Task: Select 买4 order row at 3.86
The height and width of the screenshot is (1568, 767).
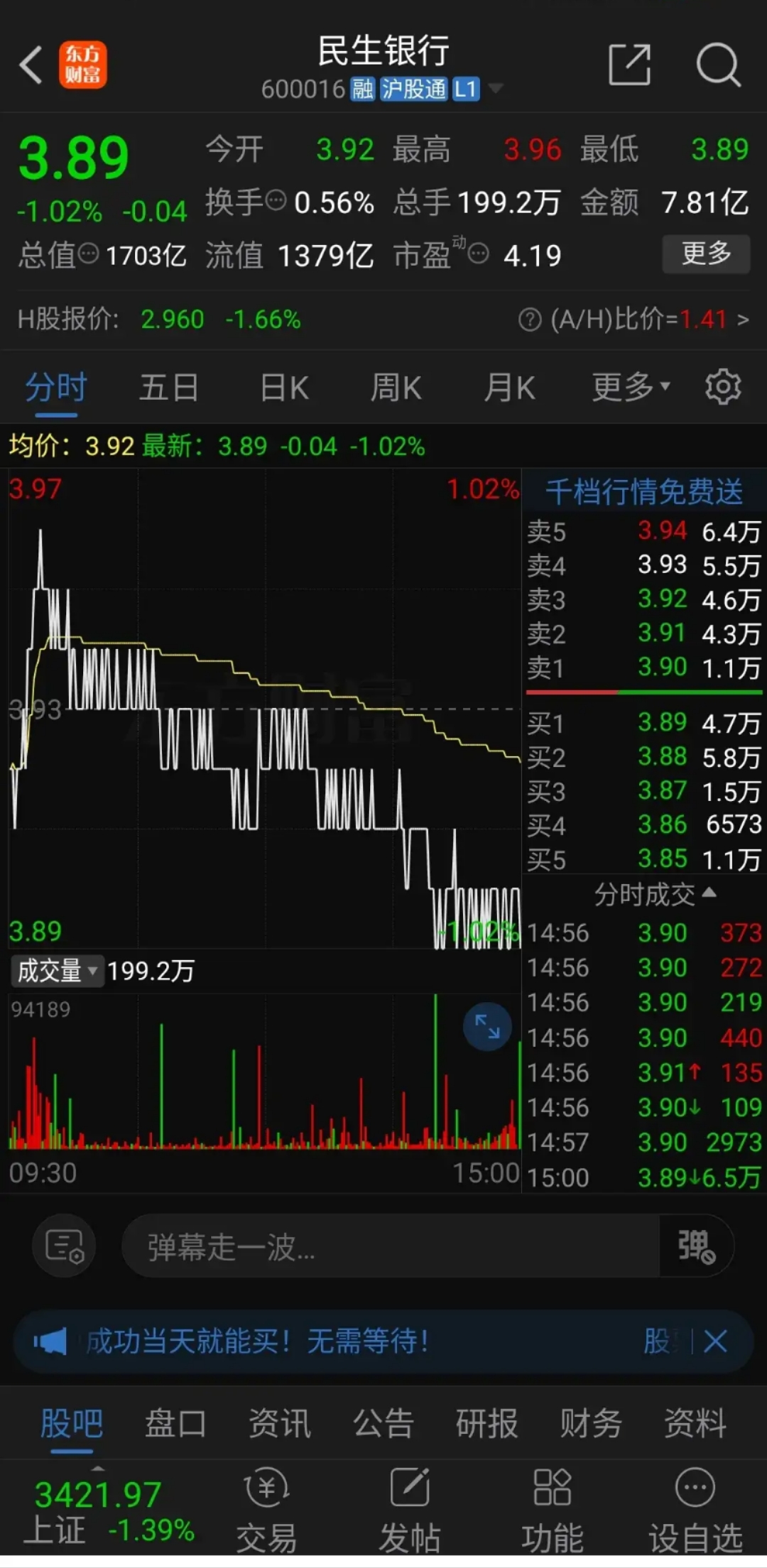Action: (644, 824)
